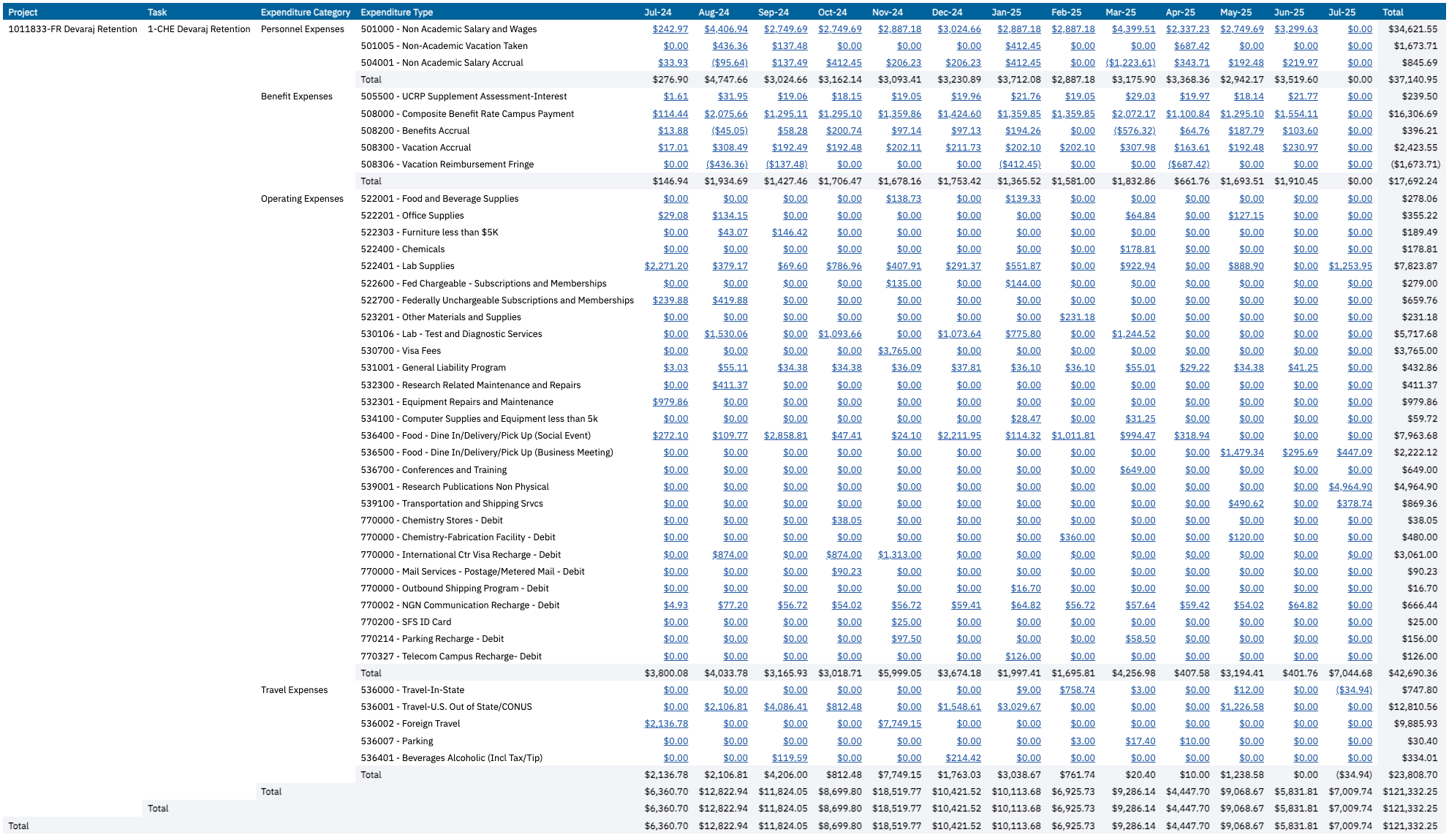Click the Total column header

(x=1393, y=12)
